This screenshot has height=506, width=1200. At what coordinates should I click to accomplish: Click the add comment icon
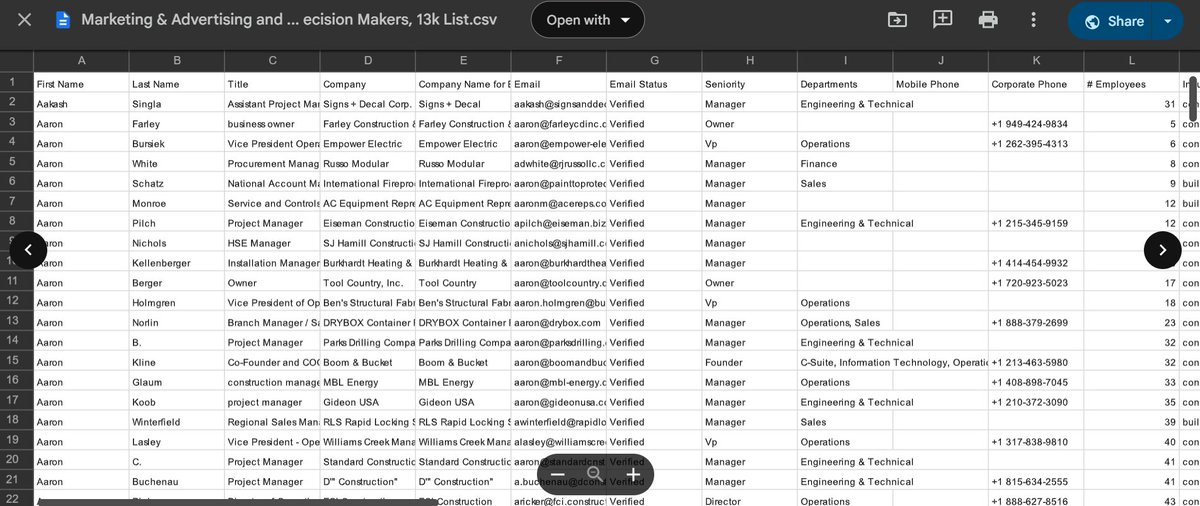coord(942,20)
